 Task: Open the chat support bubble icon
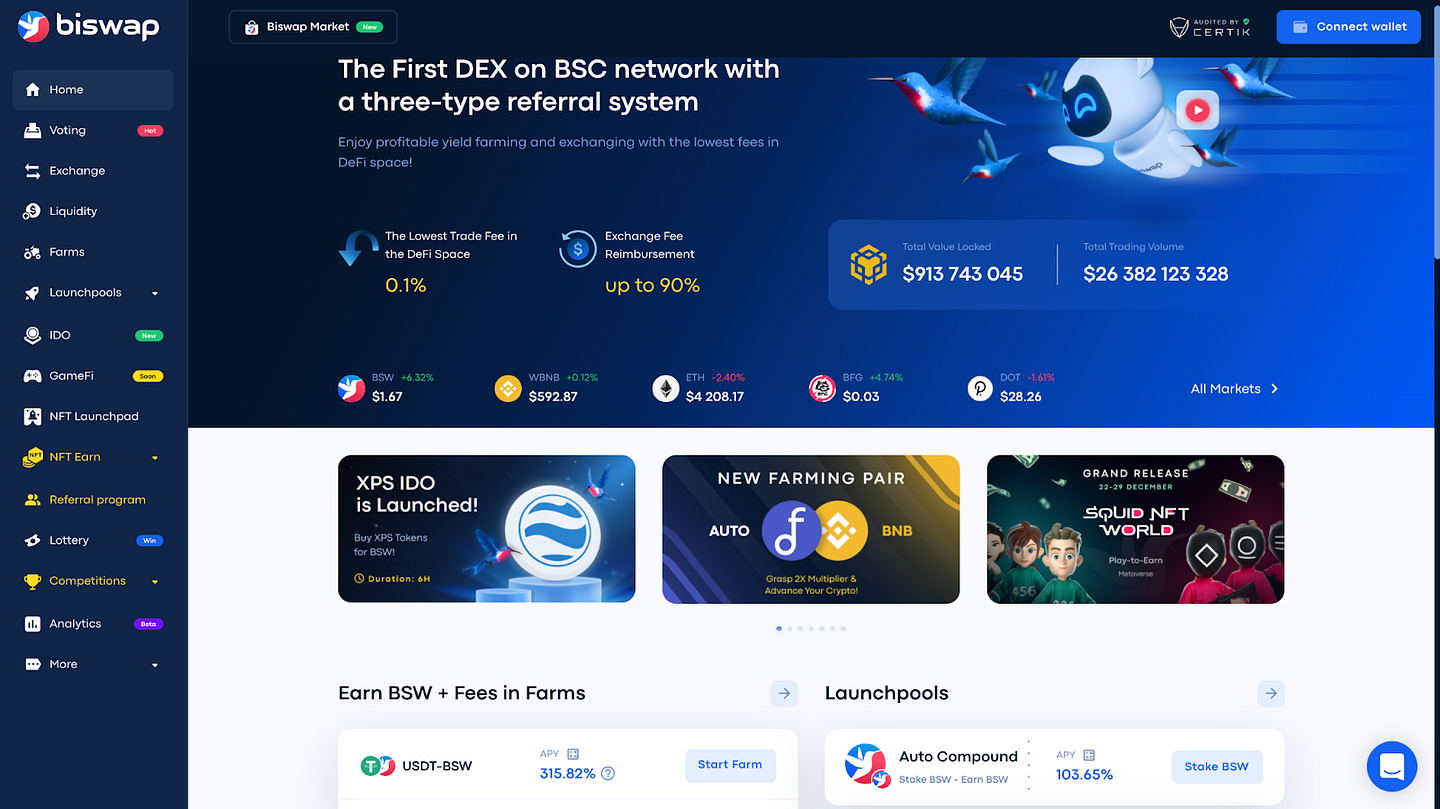[1392, 767]
